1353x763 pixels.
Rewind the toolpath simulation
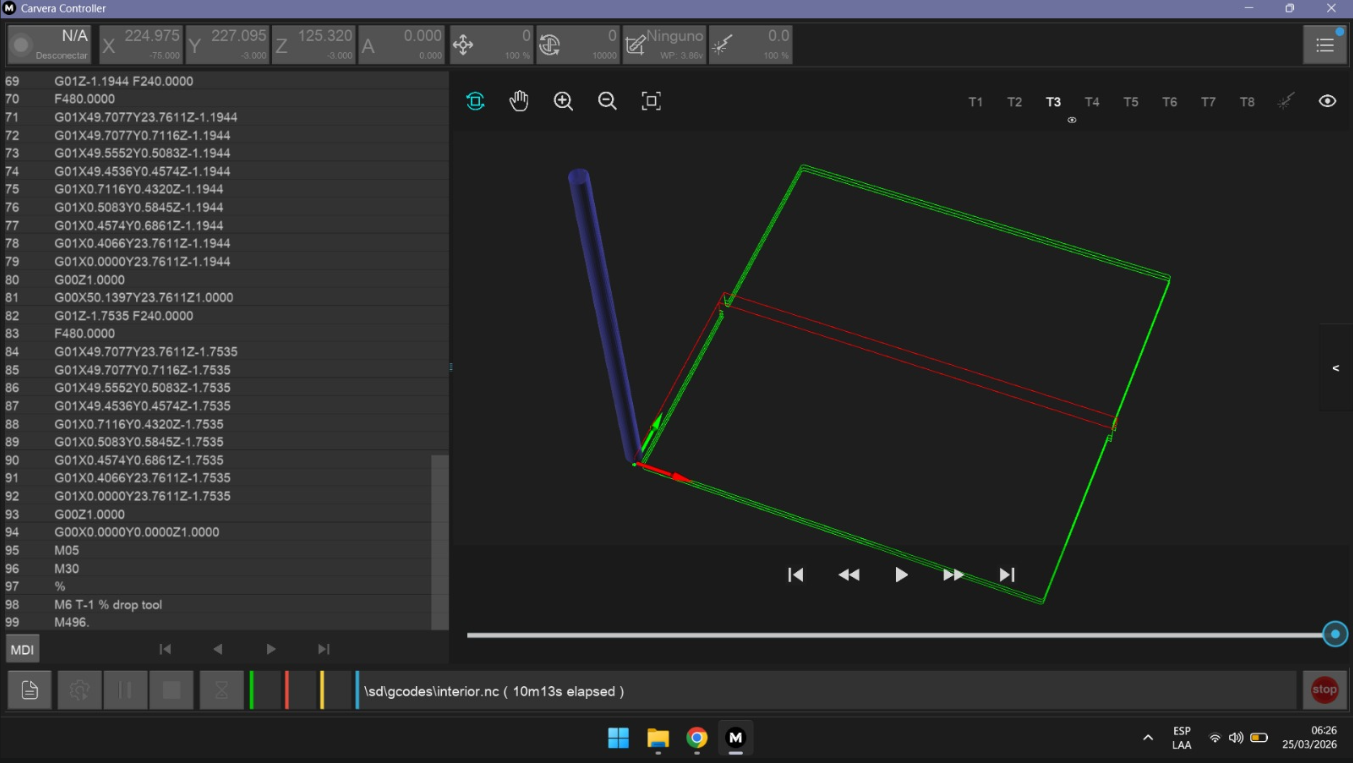pos(849,575)
